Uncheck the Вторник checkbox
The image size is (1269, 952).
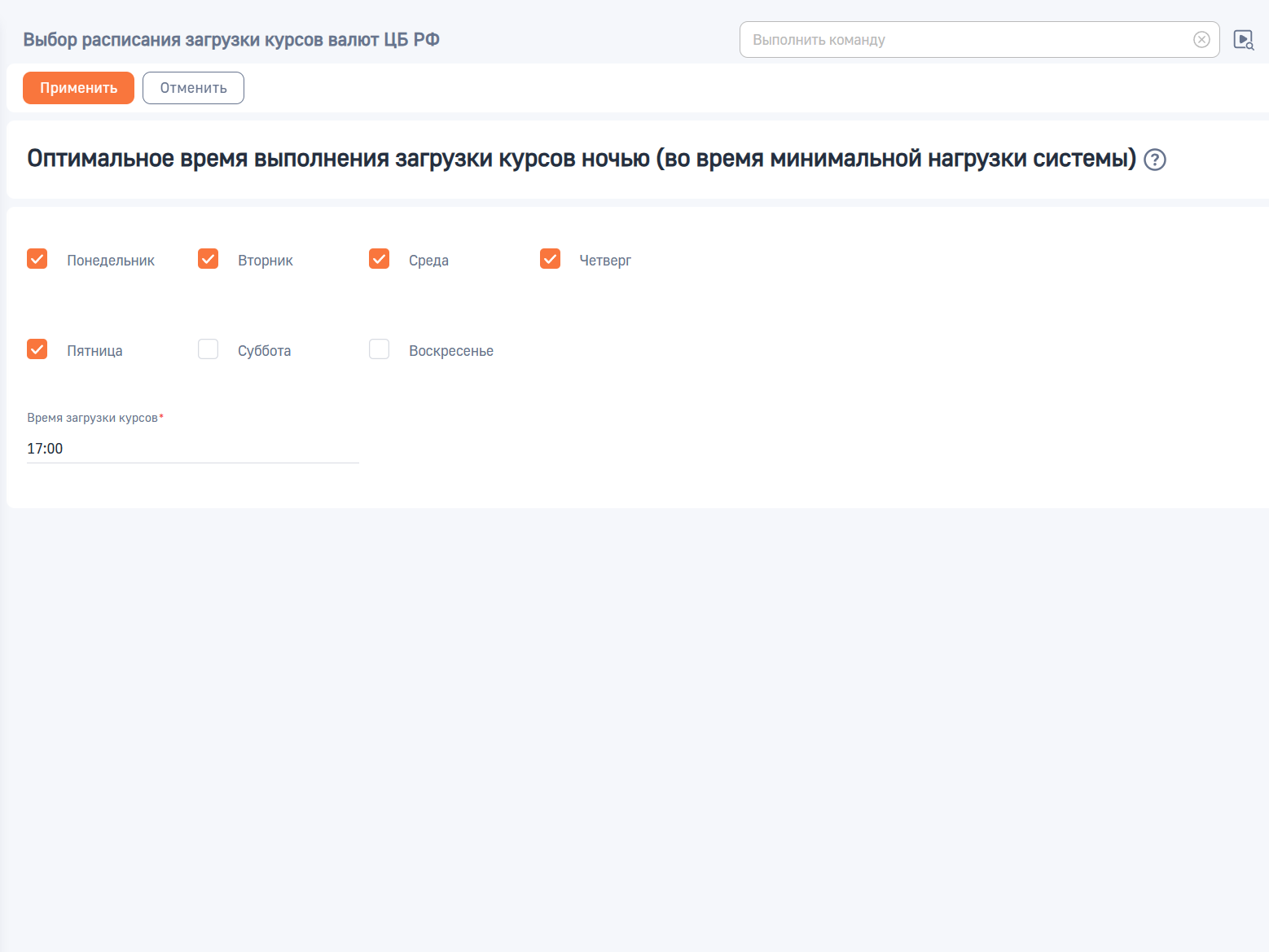(209, 259)
